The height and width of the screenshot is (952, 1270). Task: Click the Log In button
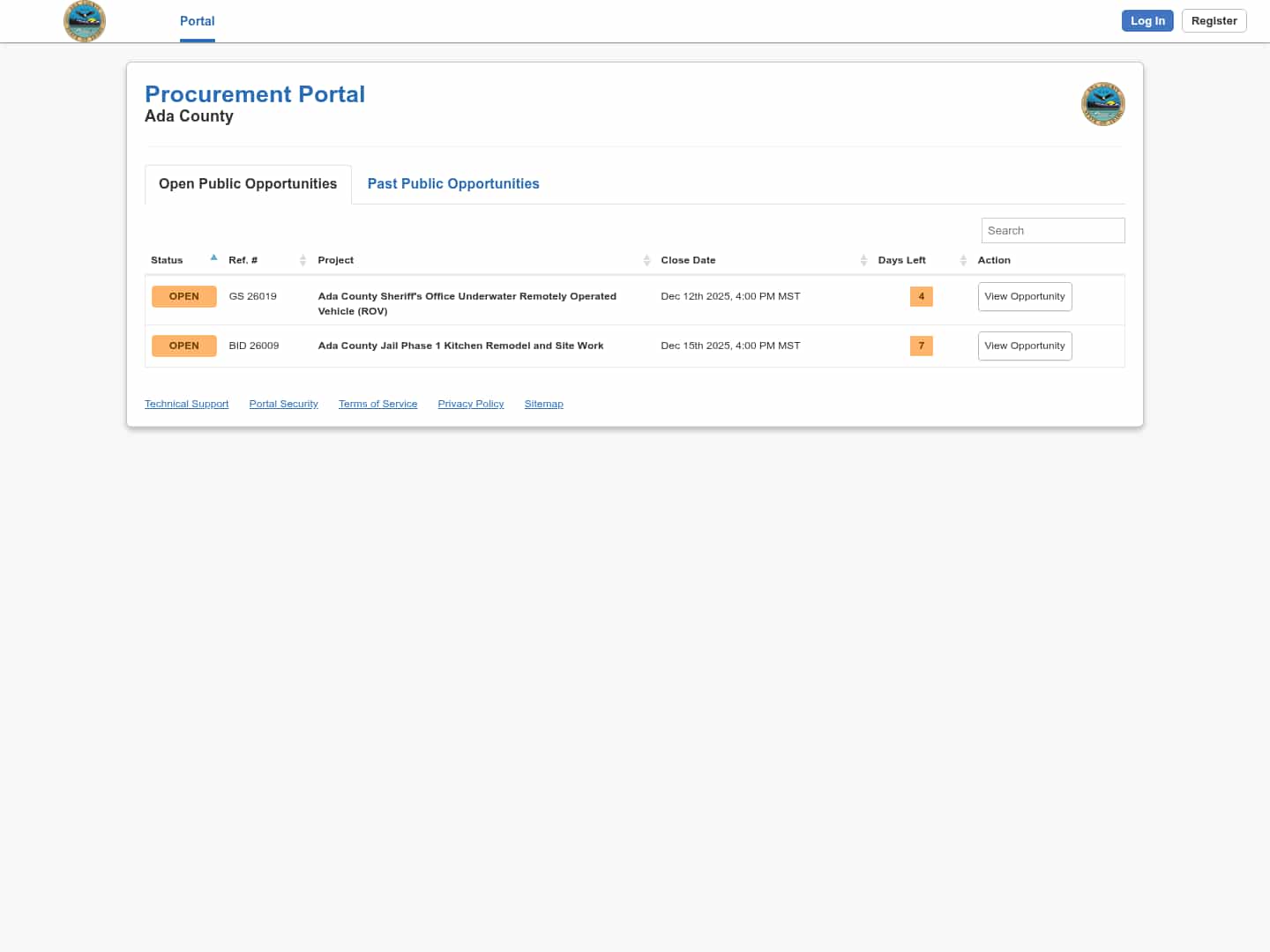point(1147,20)
